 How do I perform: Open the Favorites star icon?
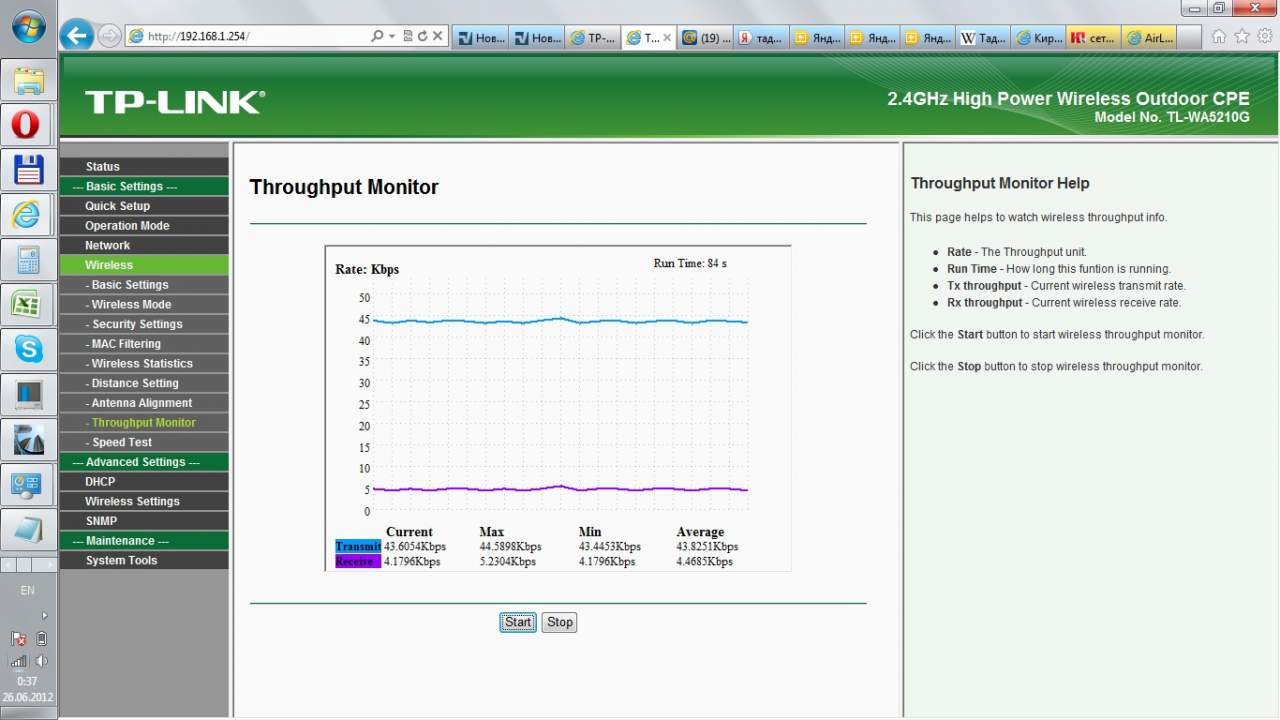coord(1242,36)
